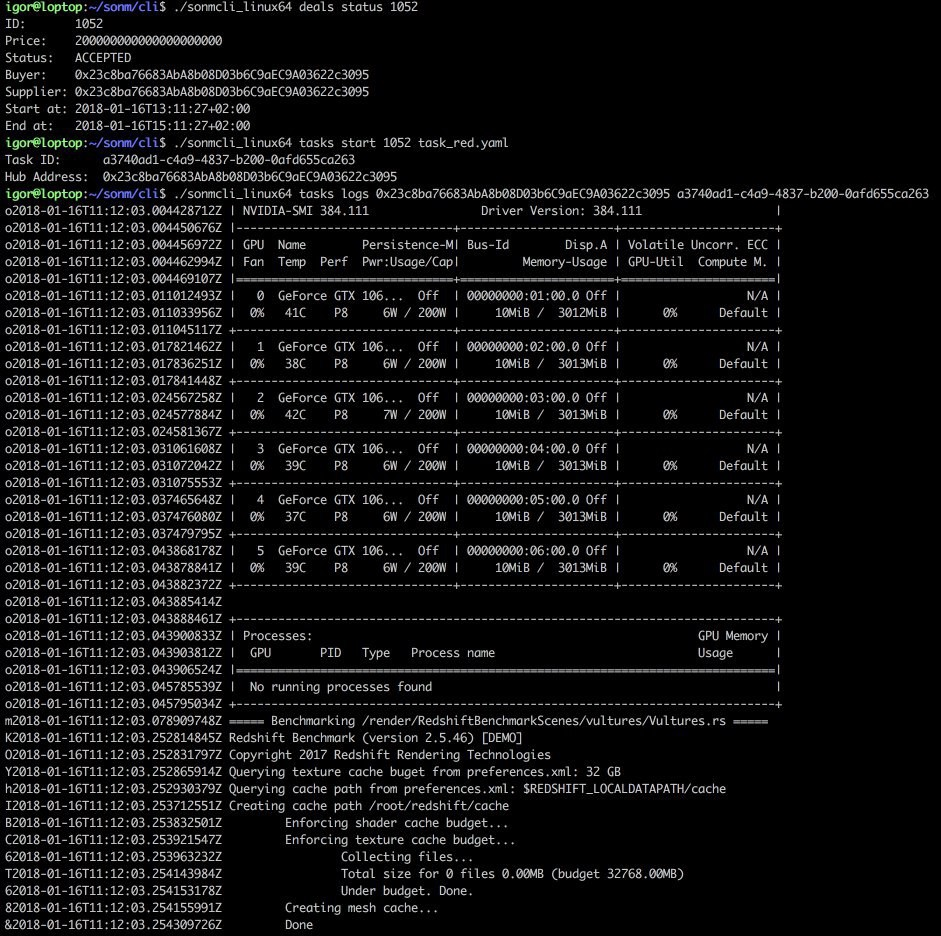Viewport: 941px width, 936px height.
Task: Click the 42C temperature reading
Action: pyautogui.click(x=291, y=415)
